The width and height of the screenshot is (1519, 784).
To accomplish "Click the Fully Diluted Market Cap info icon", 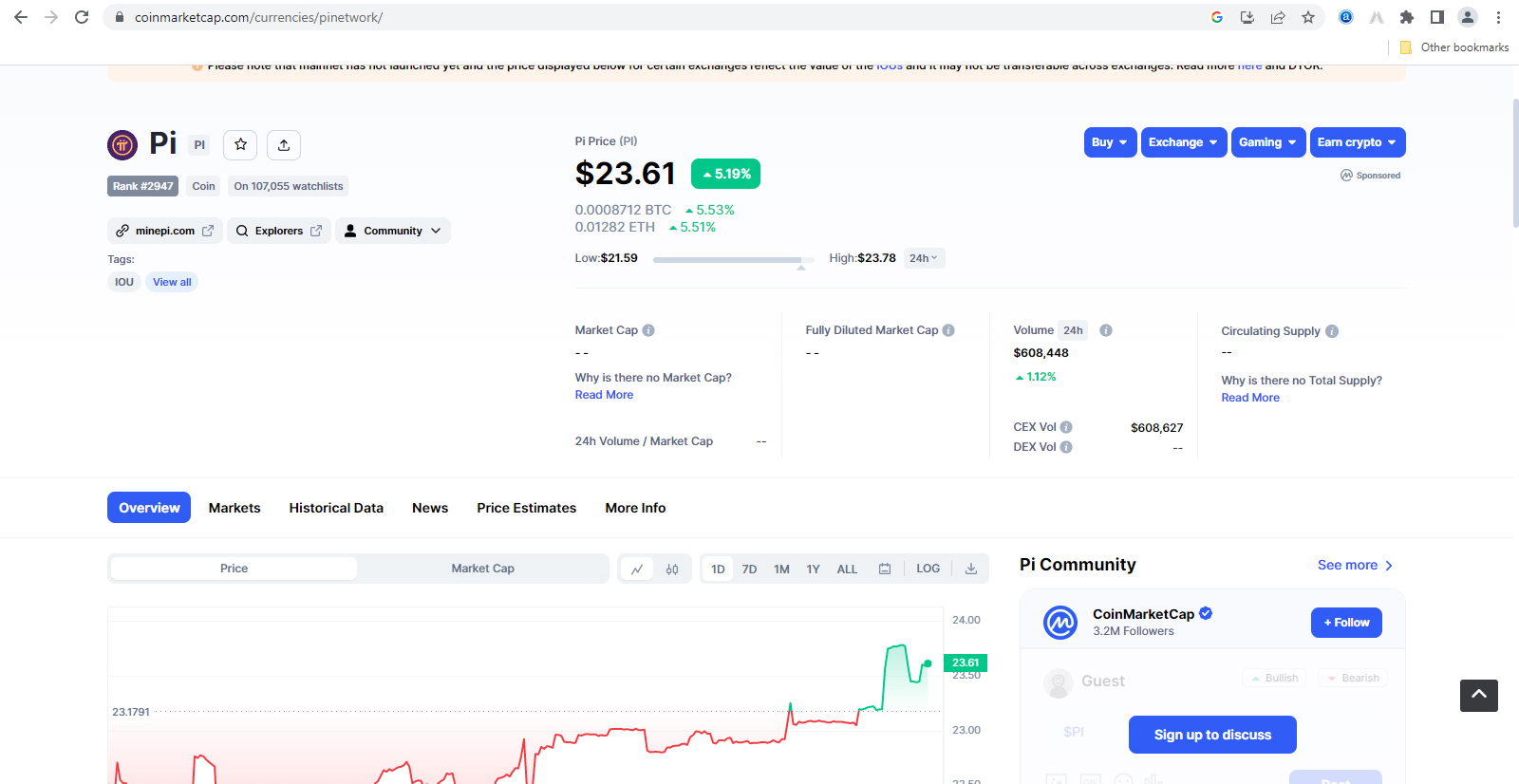I will 948,330.
